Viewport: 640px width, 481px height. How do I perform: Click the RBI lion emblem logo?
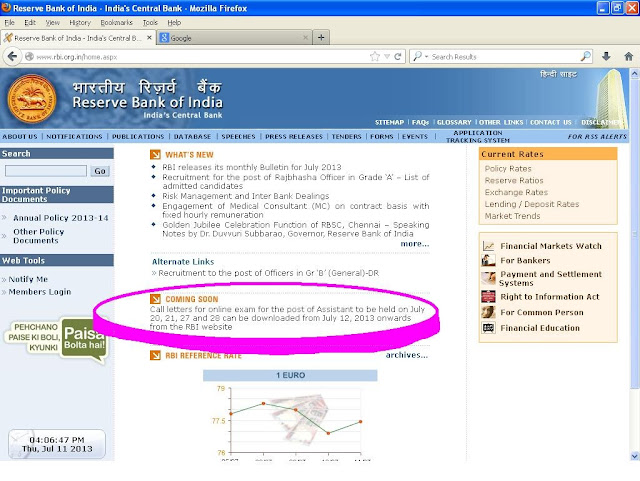[31, 98]
